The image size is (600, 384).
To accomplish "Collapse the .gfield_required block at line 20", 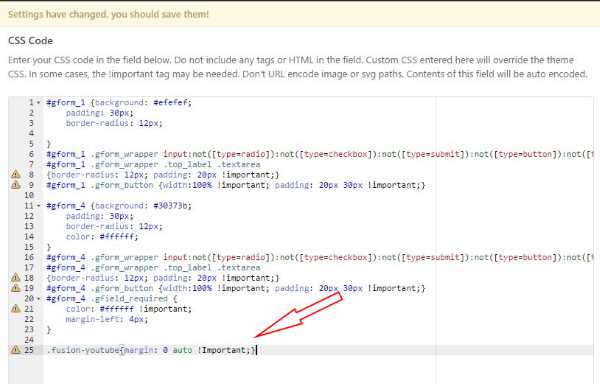I will click(39, 298).
